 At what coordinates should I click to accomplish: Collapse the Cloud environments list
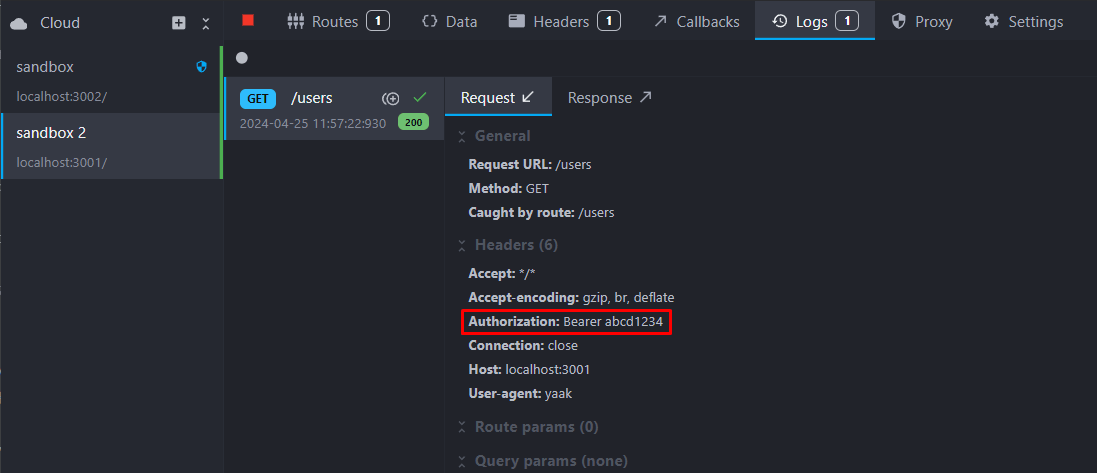tap(206, 22)
